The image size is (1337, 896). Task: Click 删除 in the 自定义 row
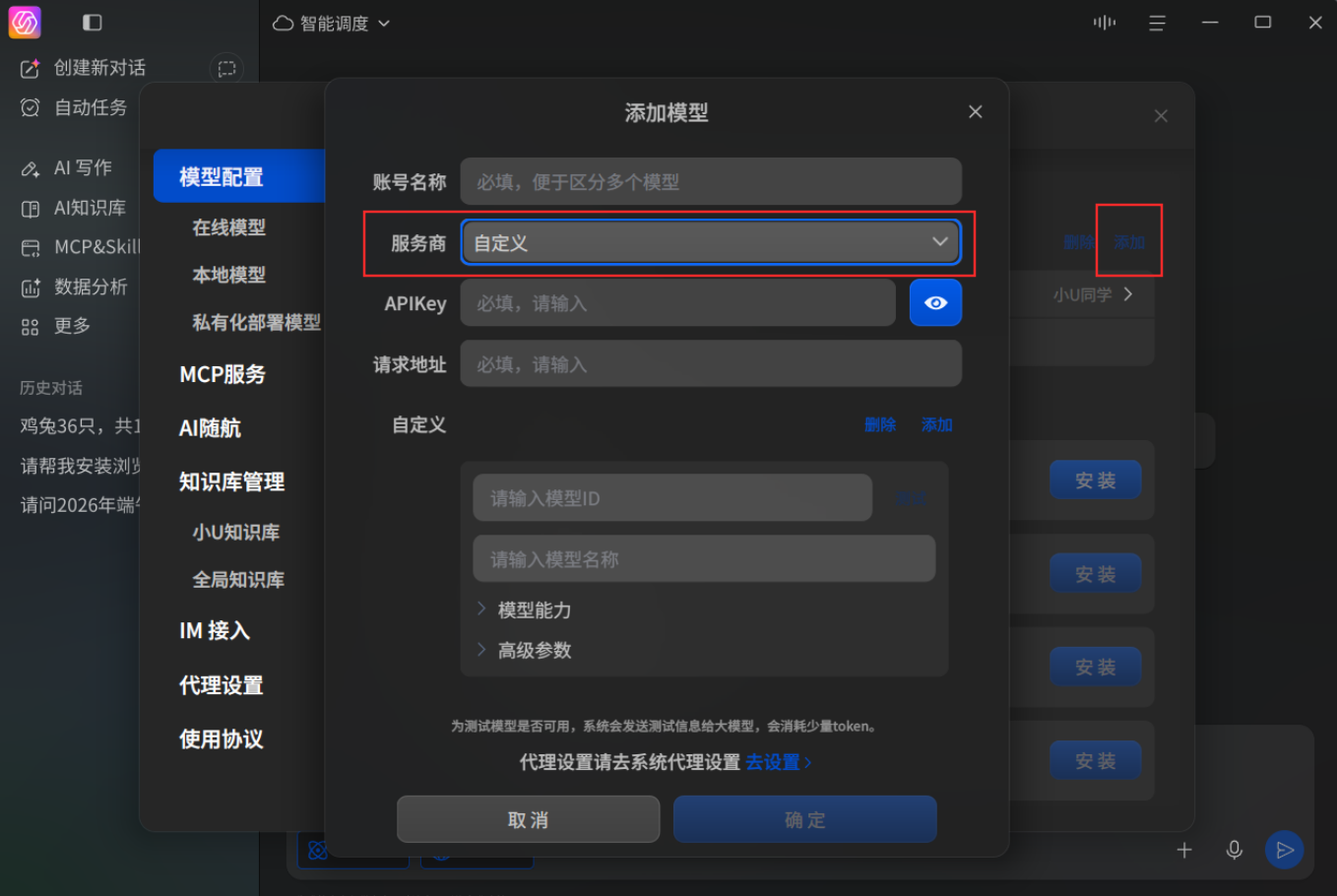click(880, 425)
